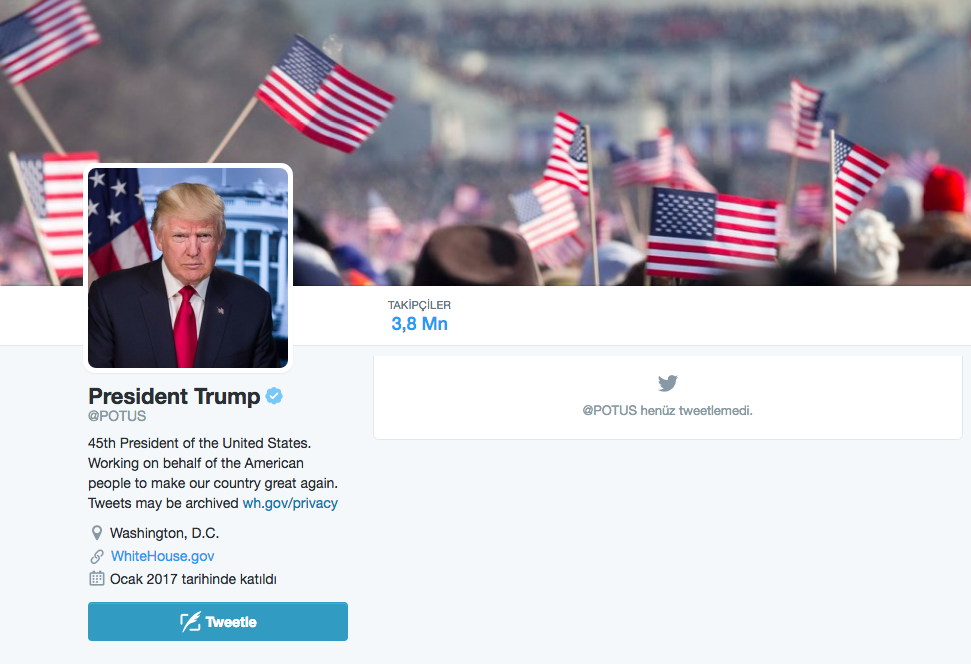Open the WhiteHouse.gov website link
Viewport: 971px width, 664px height.
(x=162, y=556)
